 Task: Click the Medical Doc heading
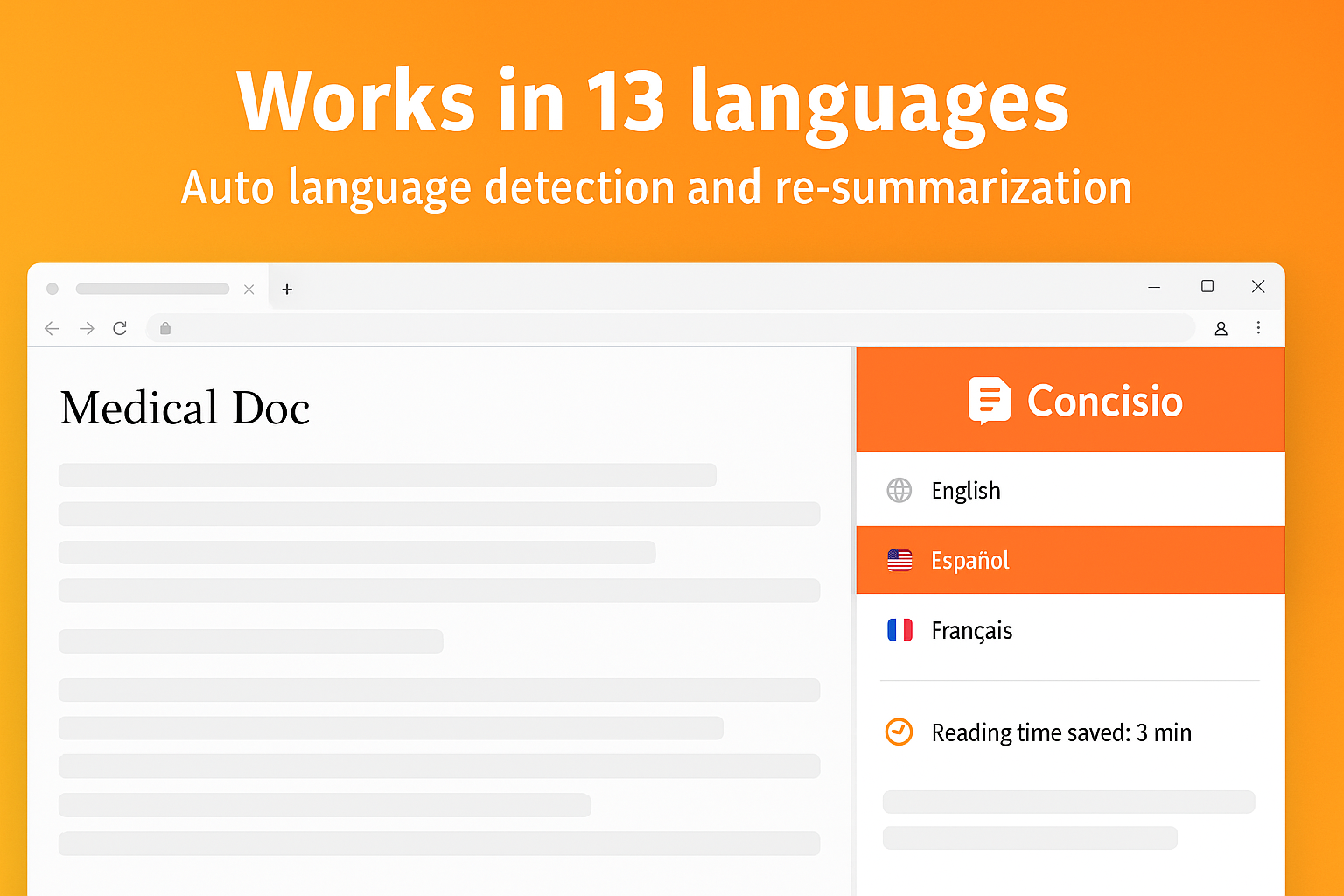pos(185,408)
